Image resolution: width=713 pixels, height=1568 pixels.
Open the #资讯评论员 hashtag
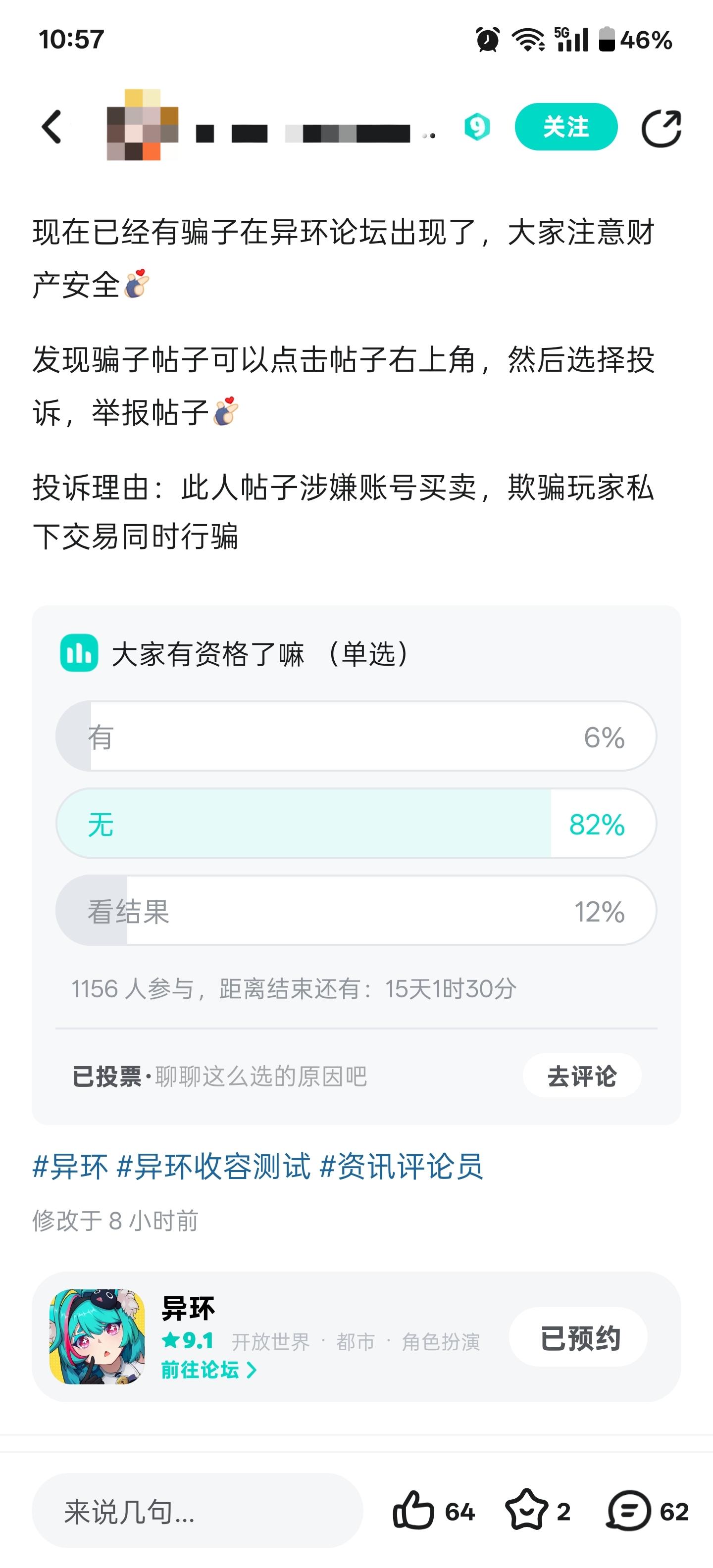click(x=401, y=1167)
